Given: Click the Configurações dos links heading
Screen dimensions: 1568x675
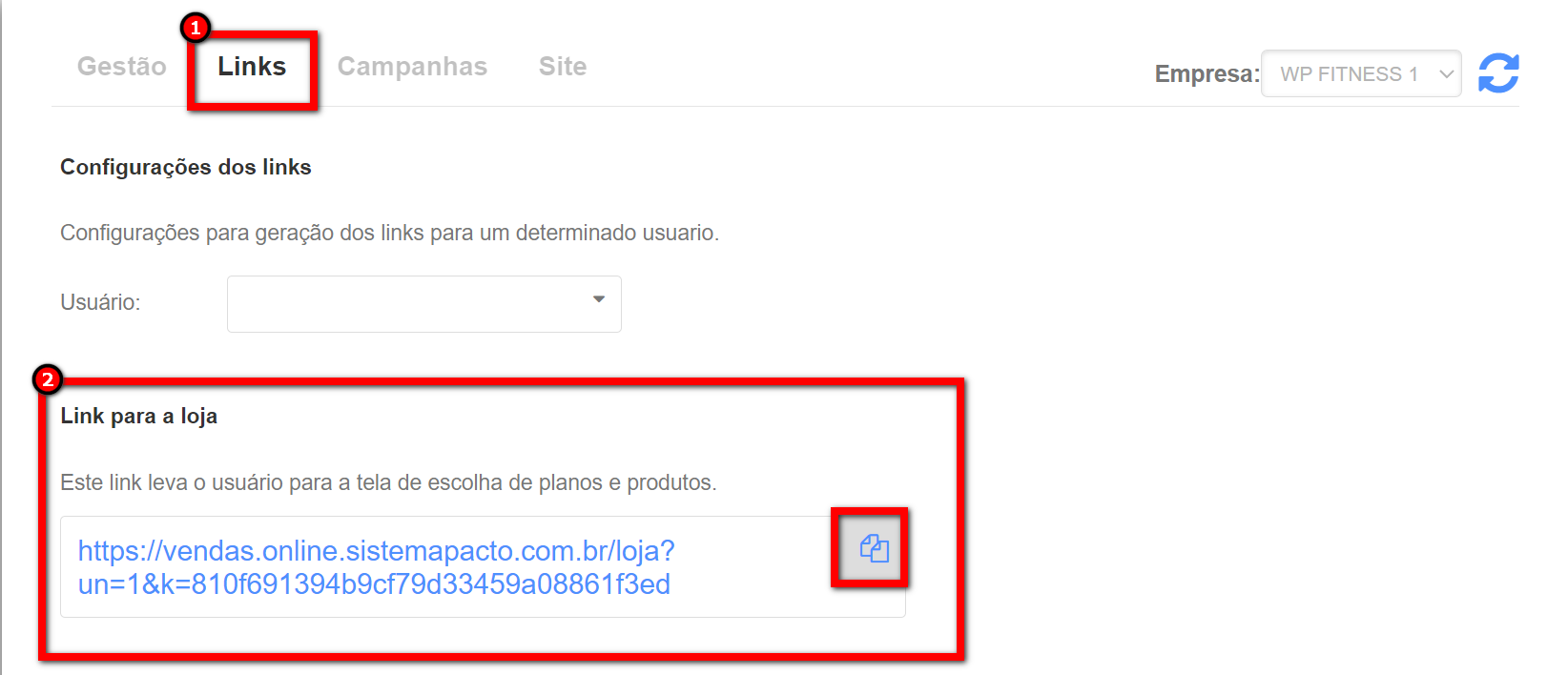Looking at the screenshot, I should click(186, 167).
